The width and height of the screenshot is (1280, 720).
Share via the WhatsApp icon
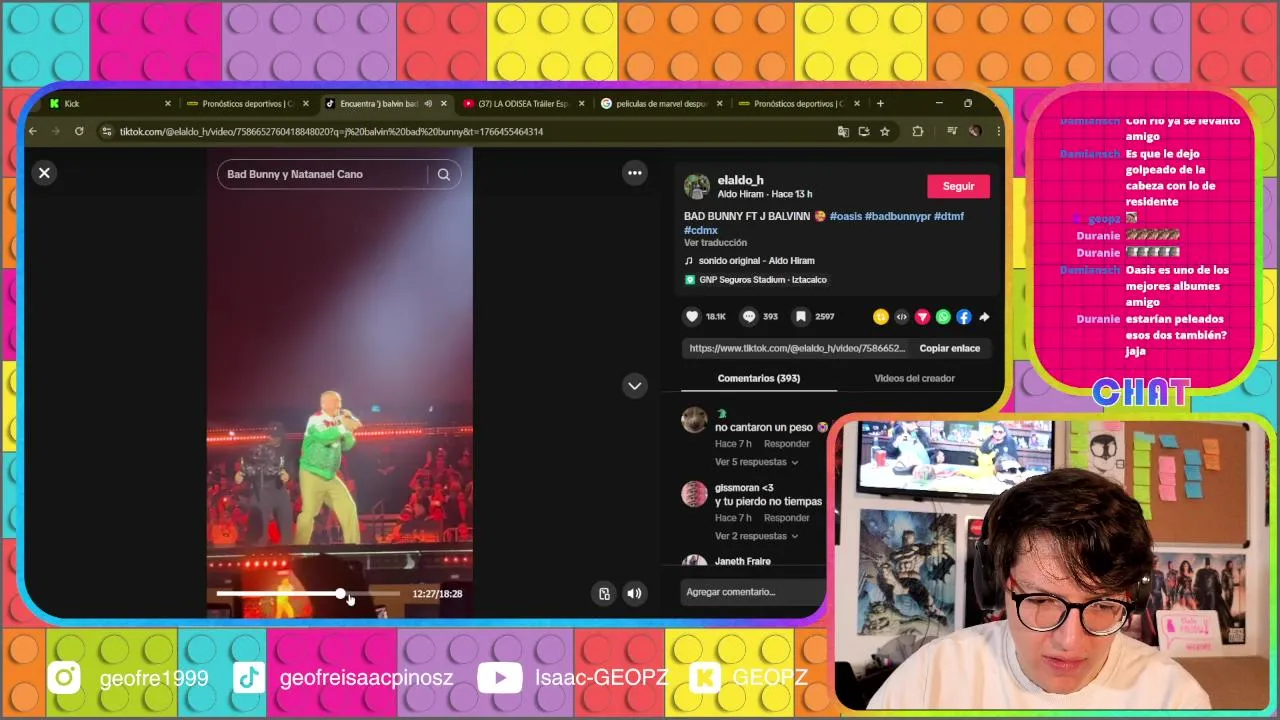click(x=943, y=317)
